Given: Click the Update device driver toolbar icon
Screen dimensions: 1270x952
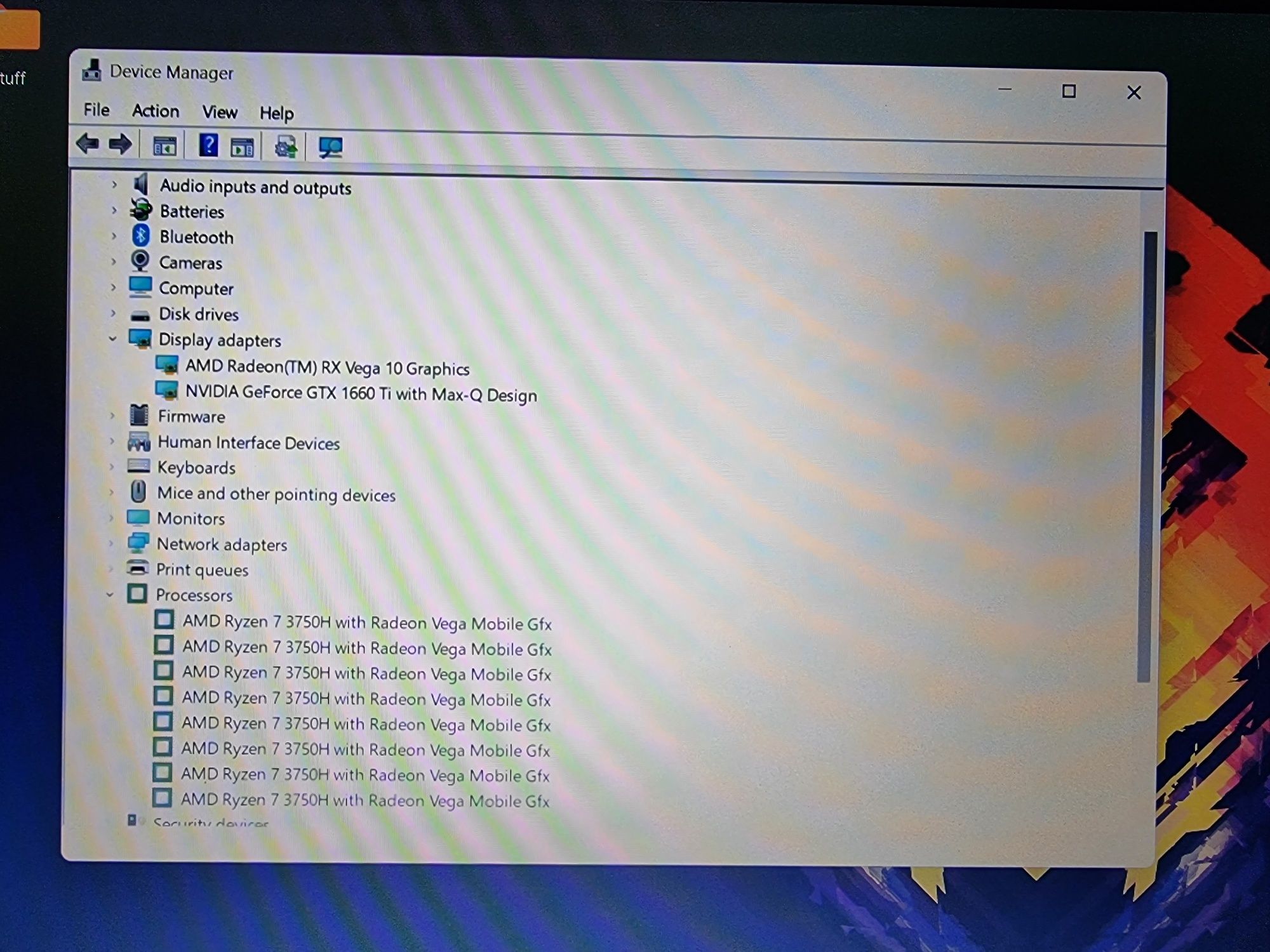Looking at the screenshot, I should pos(286,147).
